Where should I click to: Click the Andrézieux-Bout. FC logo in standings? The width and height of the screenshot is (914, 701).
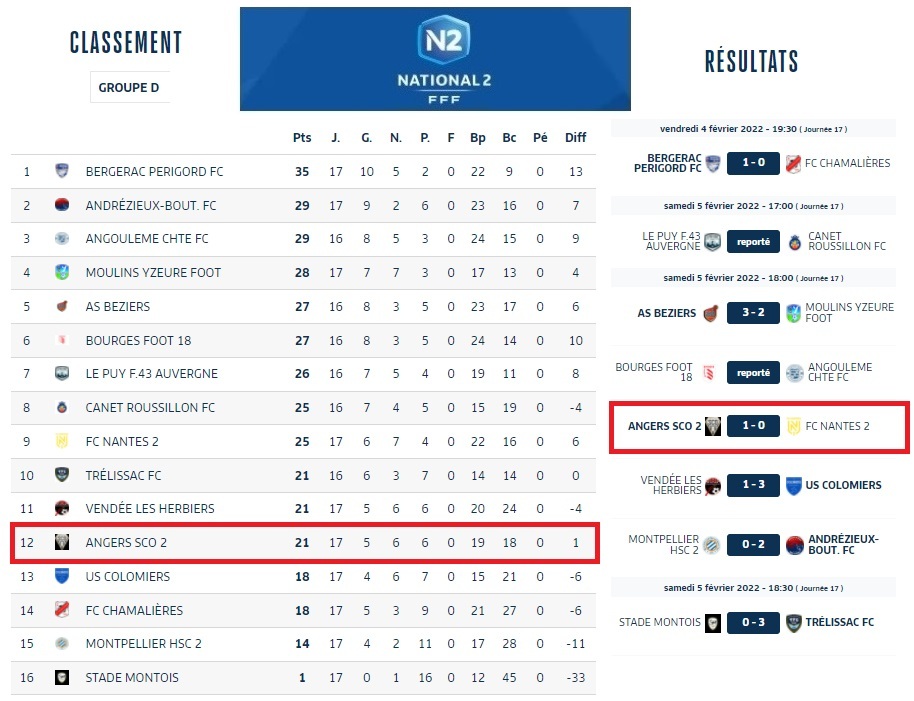[x=62, y=205]
